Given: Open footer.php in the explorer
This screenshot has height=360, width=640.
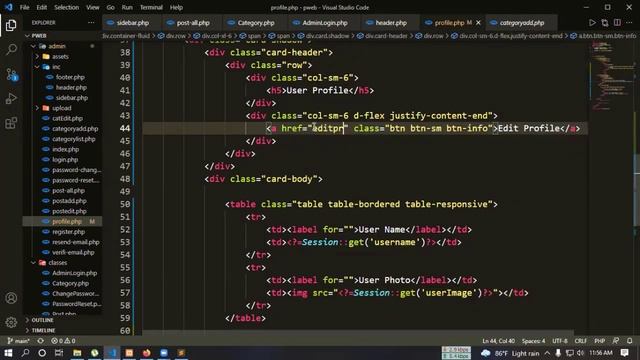Looking at the screenshot, I should point(70,77).
